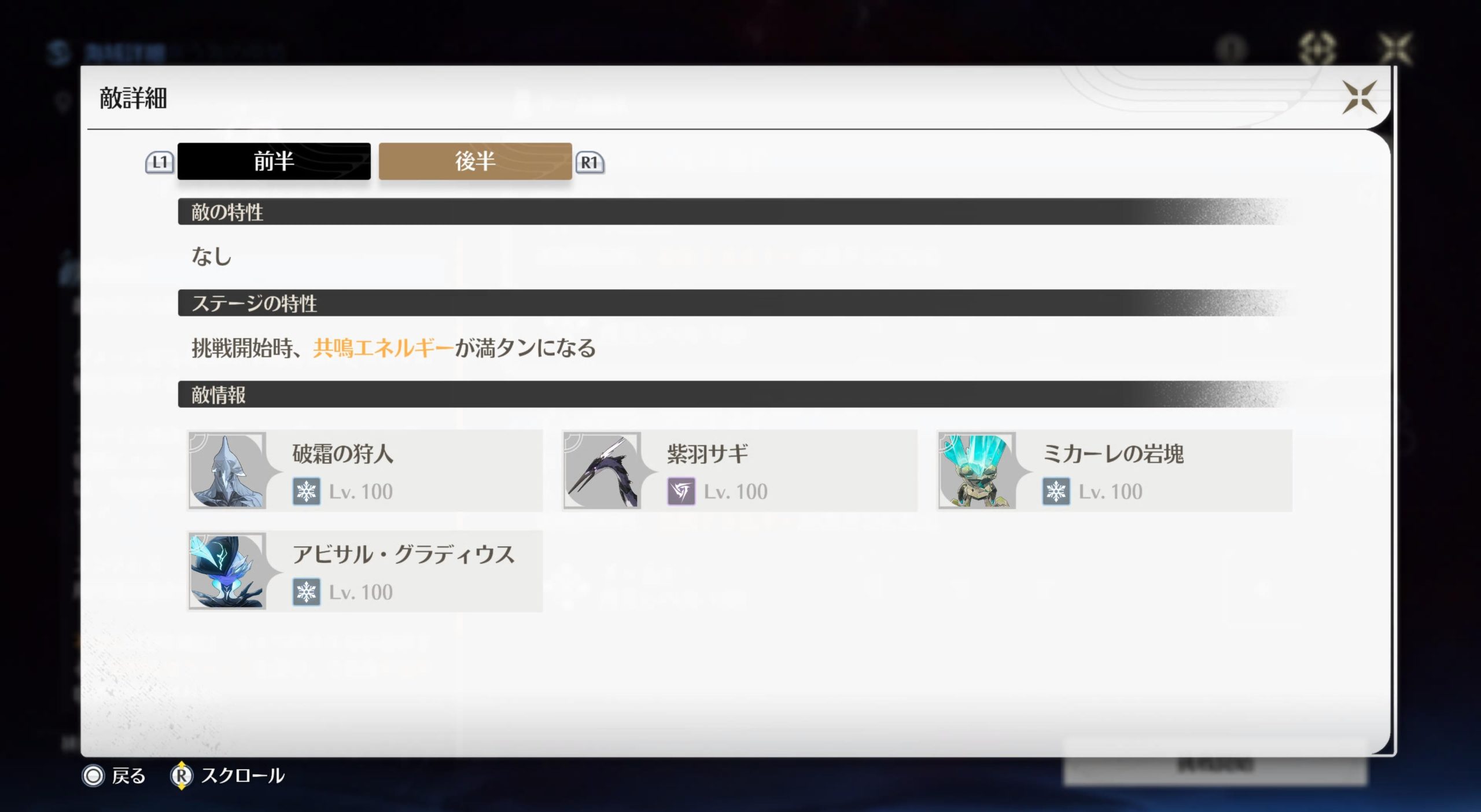Image resolution: width=1481 pixels, height=812 pixels.
Task: Select the 紫羽サギ enemy name
Action: coord(708,454)
